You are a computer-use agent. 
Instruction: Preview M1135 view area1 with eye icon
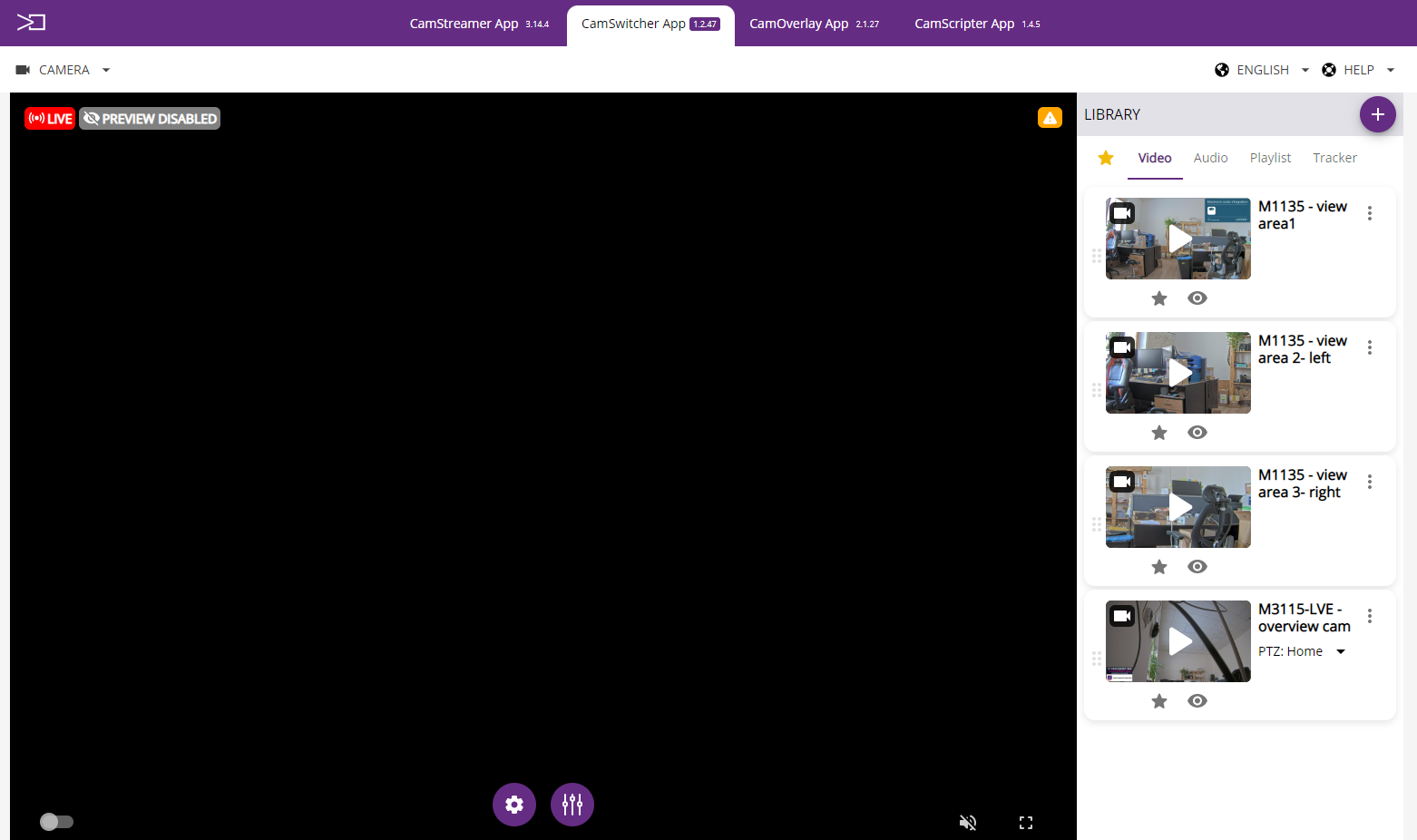click(x=1197, y=298)
